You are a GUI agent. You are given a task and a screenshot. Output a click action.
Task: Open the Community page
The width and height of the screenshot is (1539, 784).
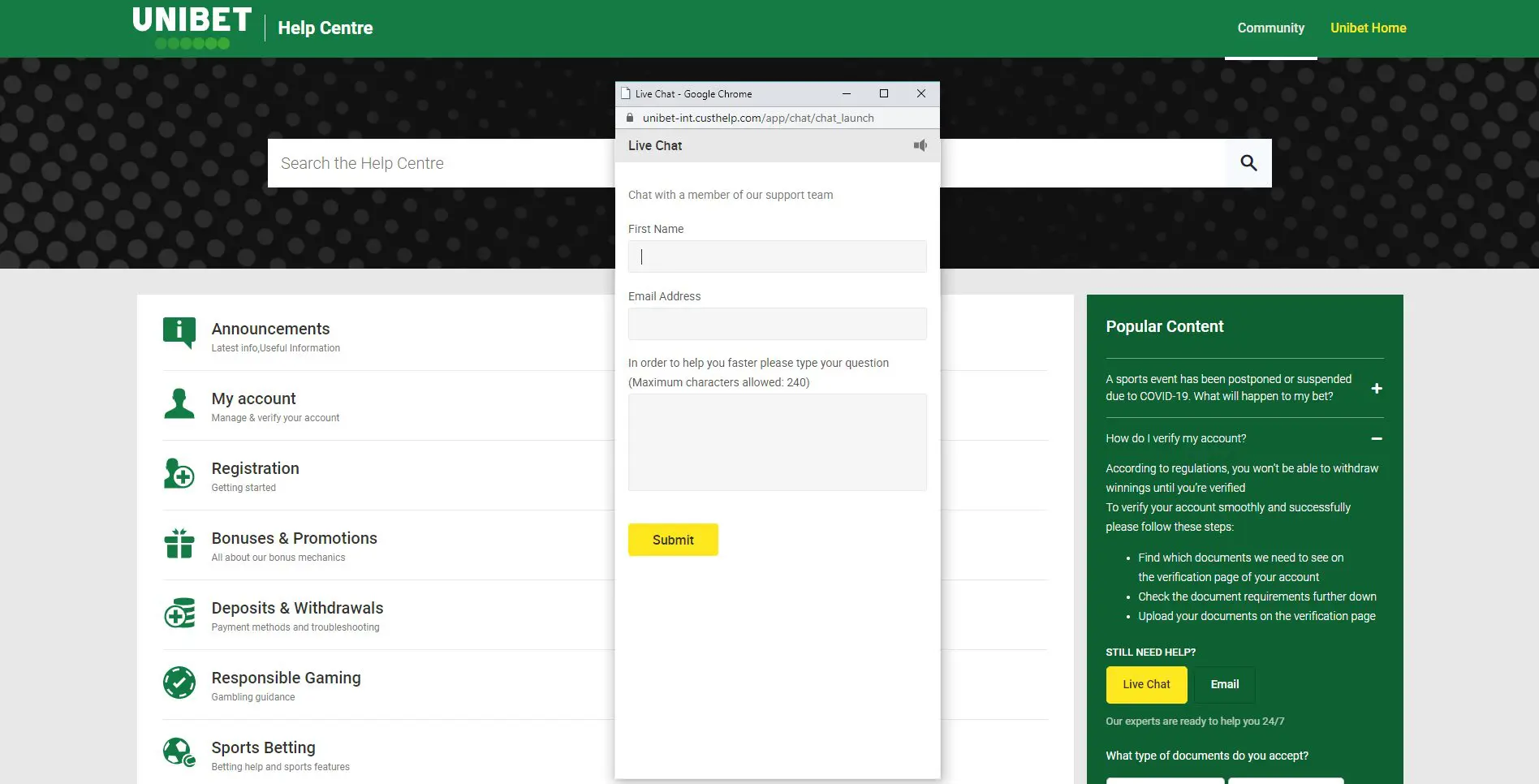(1270, 28)
